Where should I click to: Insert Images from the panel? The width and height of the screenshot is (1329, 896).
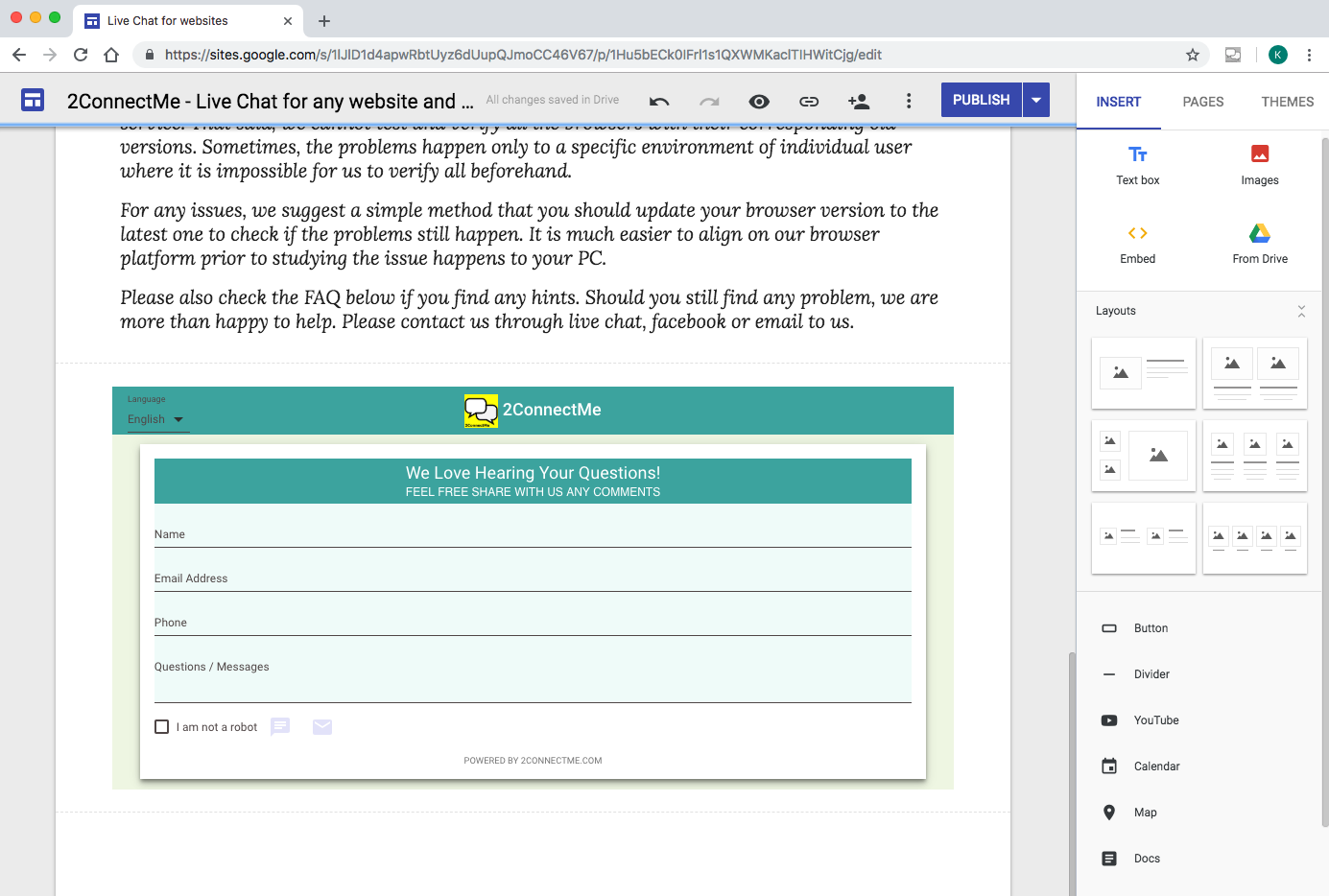(1260, 165)
